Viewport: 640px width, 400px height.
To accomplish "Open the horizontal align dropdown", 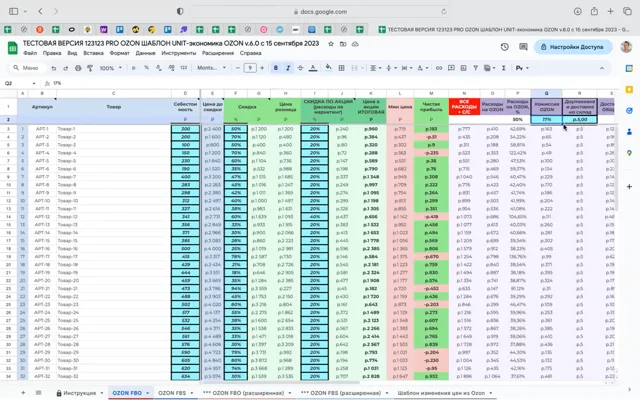I will (x=375, y=68).
